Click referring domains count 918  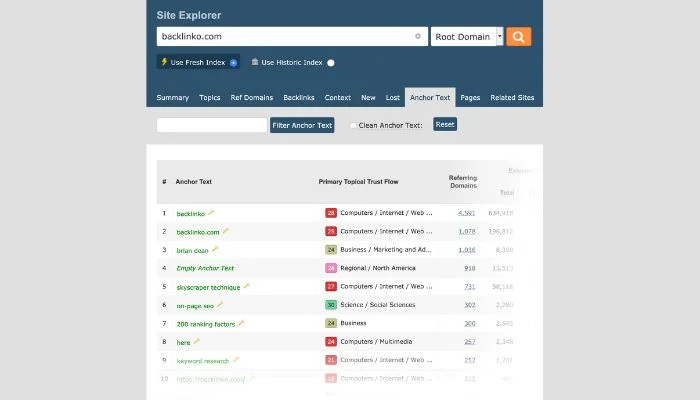coord(470,268)
